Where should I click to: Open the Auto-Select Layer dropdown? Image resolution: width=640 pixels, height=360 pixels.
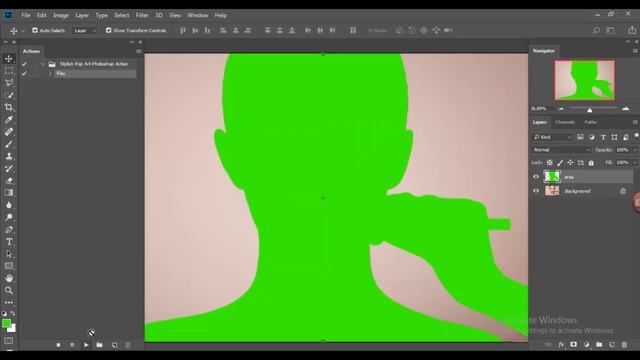pos(84,31)
